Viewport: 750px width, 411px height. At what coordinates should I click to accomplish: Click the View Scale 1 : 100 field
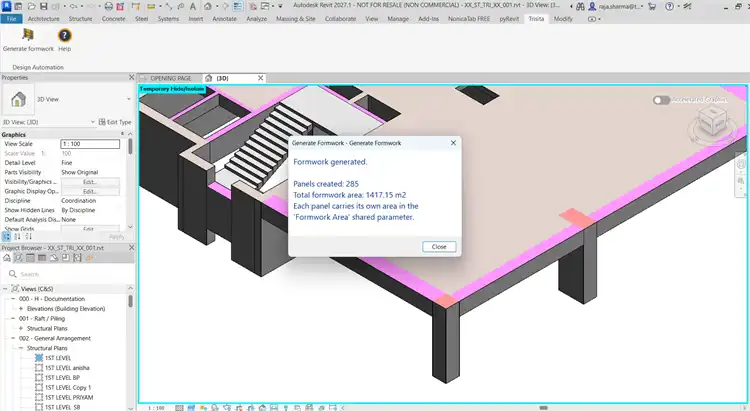[x=90, y=144]
